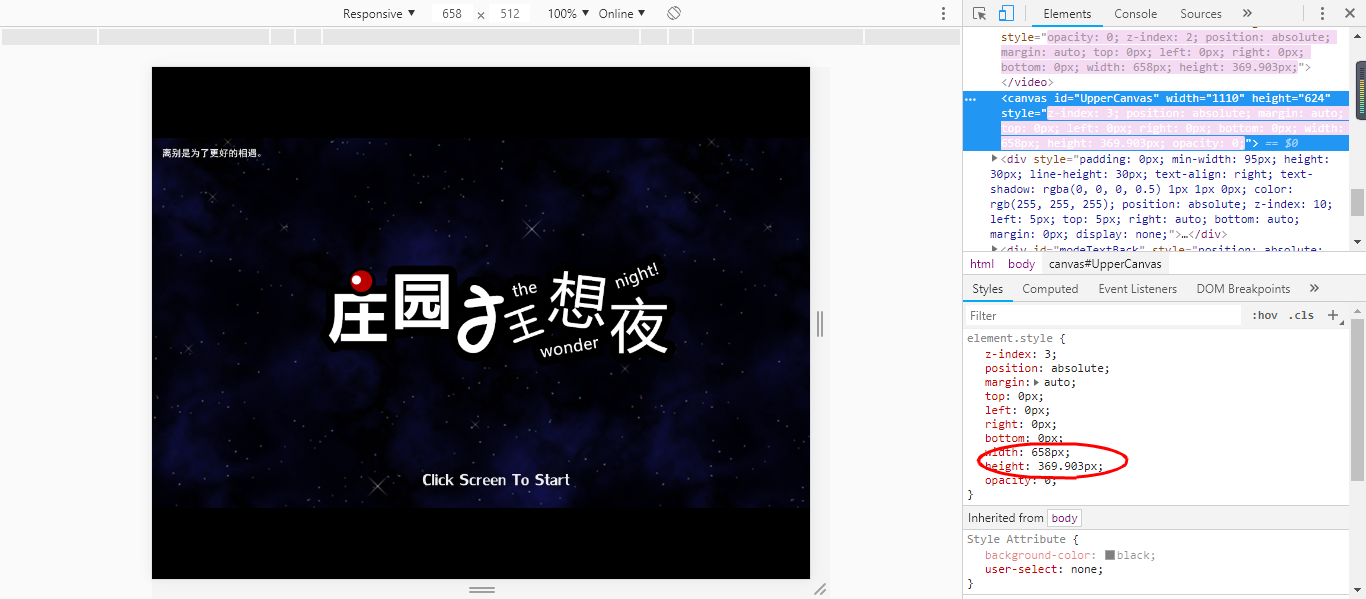Select the Styles sidebar tab

[987, 288]
